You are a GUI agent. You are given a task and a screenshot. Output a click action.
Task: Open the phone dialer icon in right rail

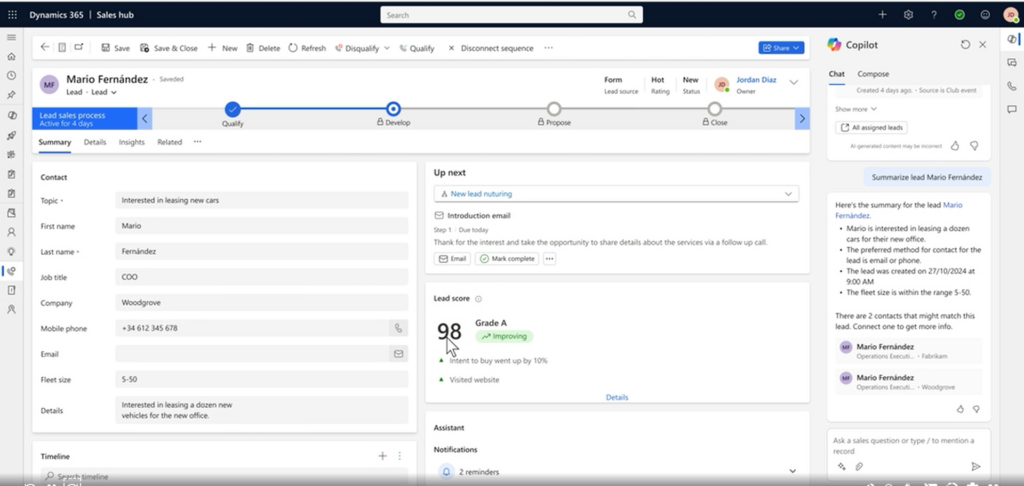pos(1011,86)
